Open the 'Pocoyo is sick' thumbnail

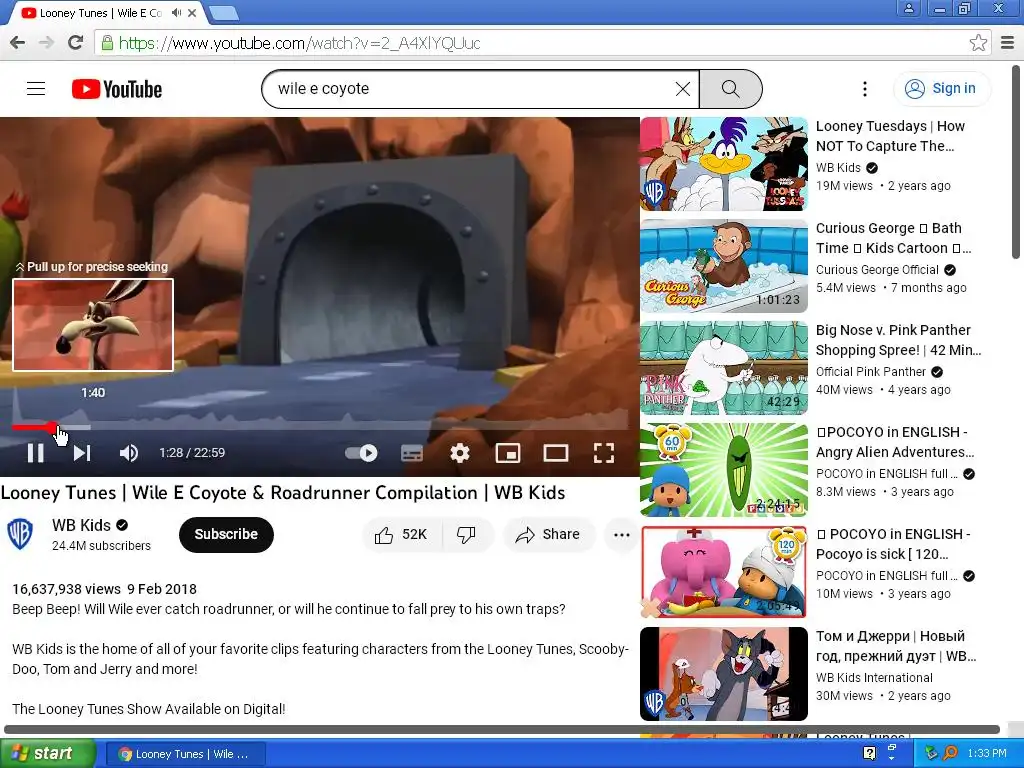coord(724,571)
